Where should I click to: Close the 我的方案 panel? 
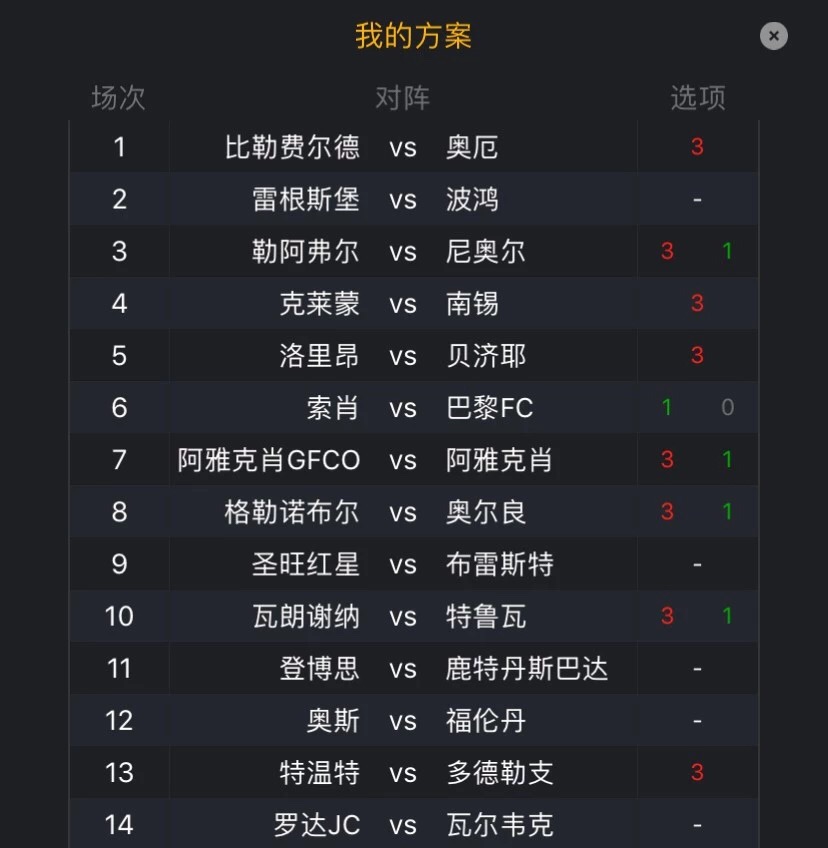773,36
